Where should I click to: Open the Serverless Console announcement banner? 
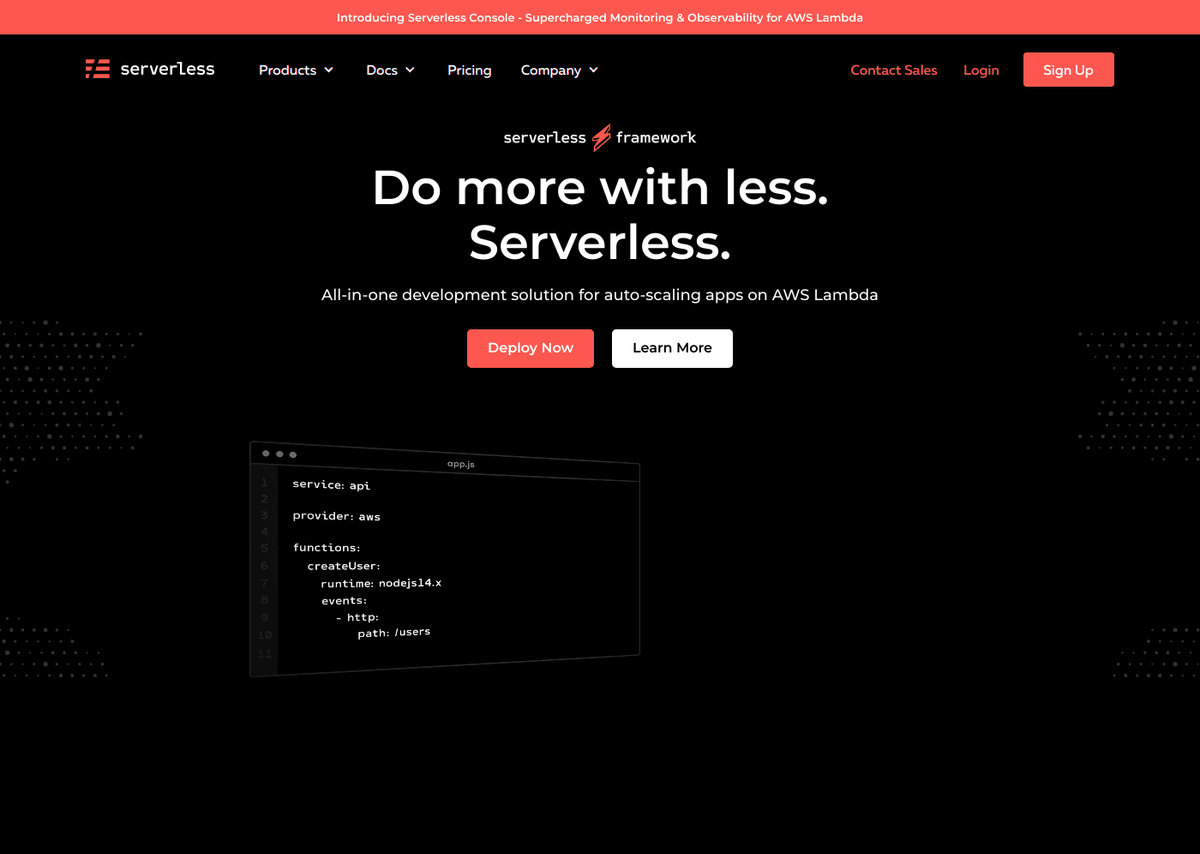click(600, 17)
